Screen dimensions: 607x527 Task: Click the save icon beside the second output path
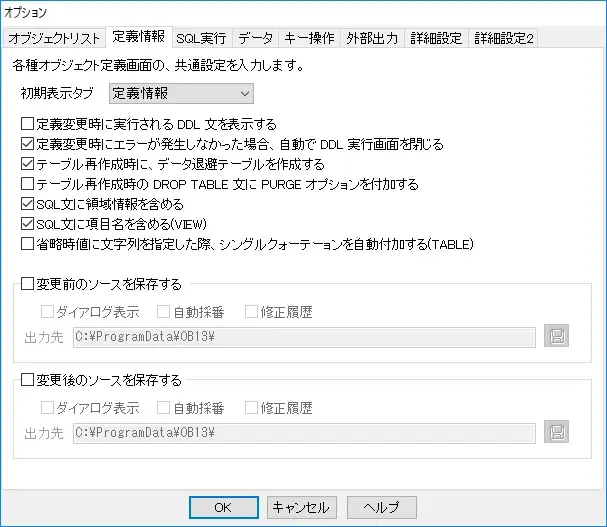(x=556, y=432)
